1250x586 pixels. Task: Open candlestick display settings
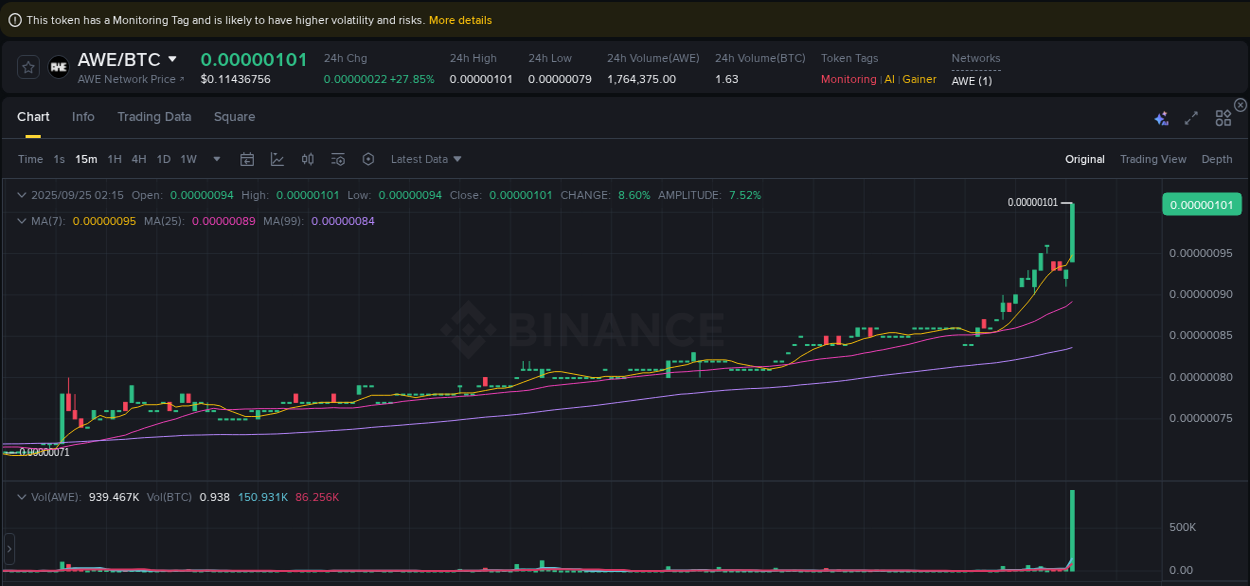pos(307,159)
